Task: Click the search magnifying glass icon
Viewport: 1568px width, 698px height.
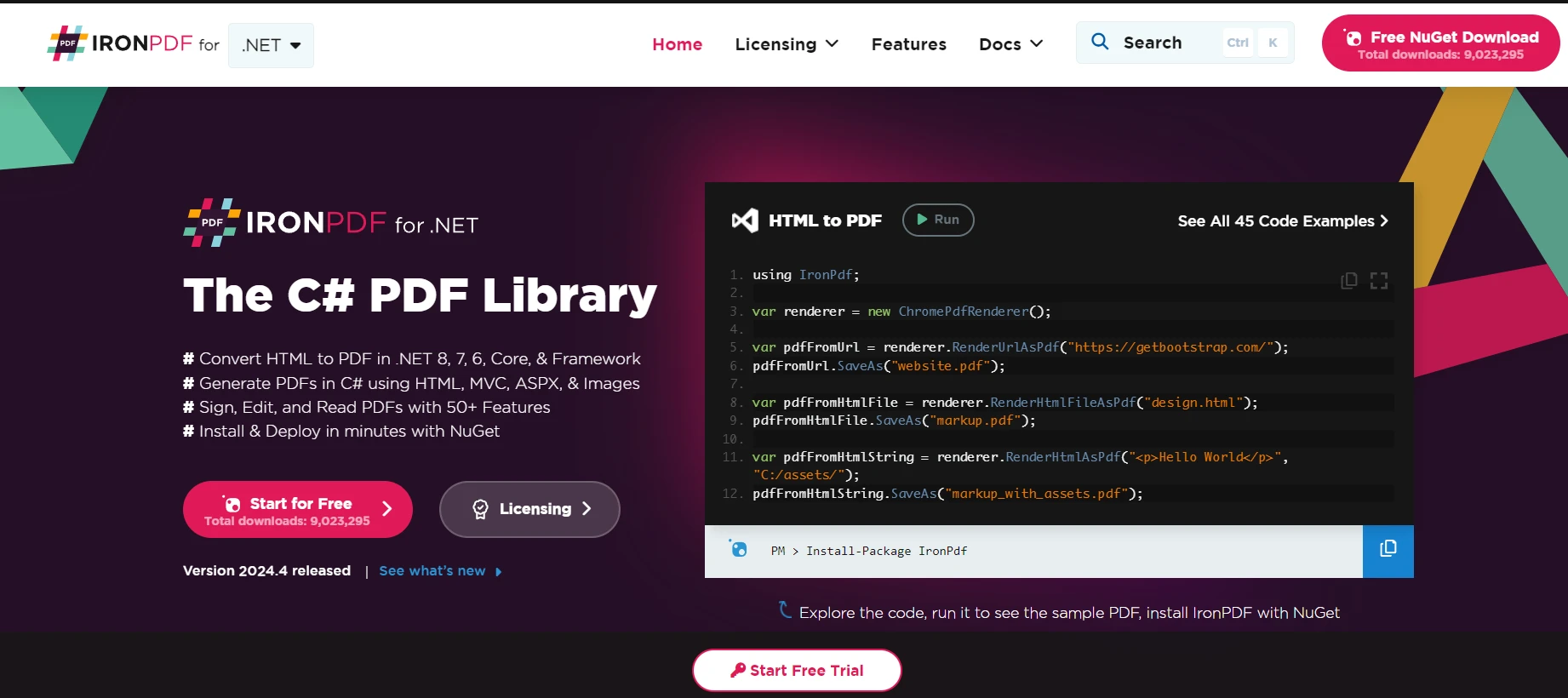Action: pos(1100,42)
